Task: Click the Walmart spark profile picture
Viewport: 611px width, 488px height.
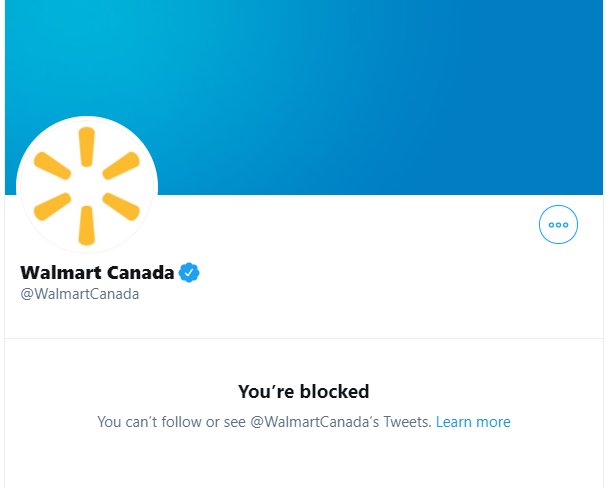Action: pos(87,186)
